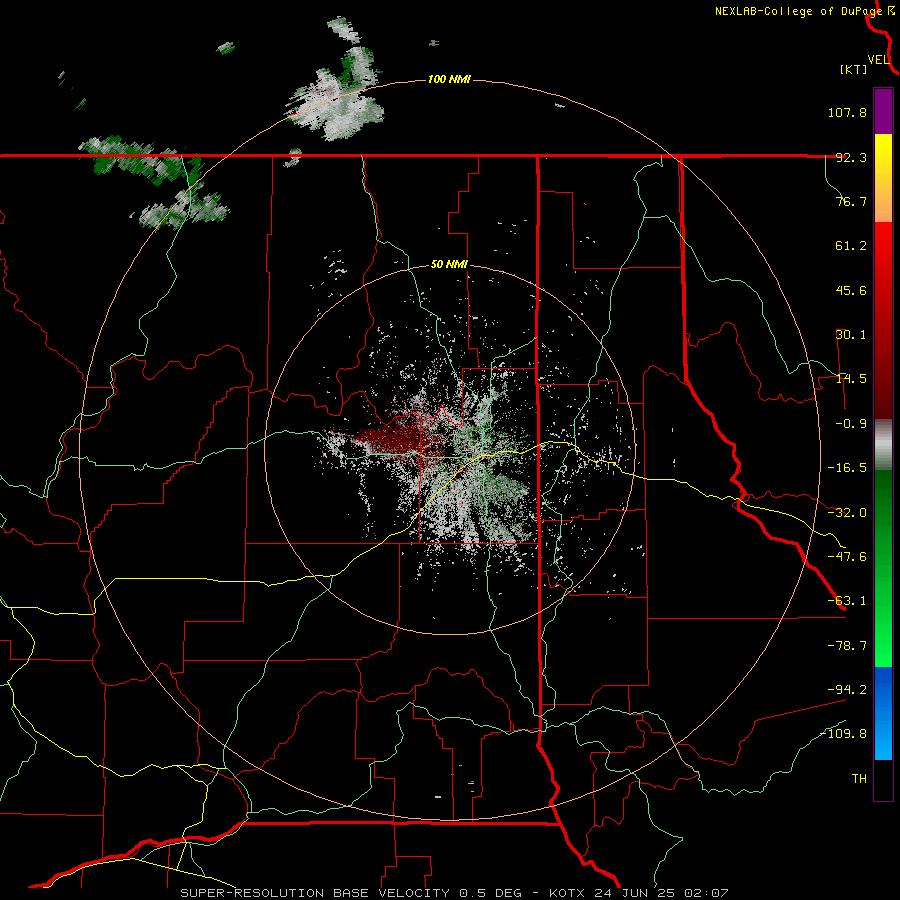The height and width of the screenshot is (900, 900).
Task: Select the -94.2 scale value
Action: tap(847, 689)
